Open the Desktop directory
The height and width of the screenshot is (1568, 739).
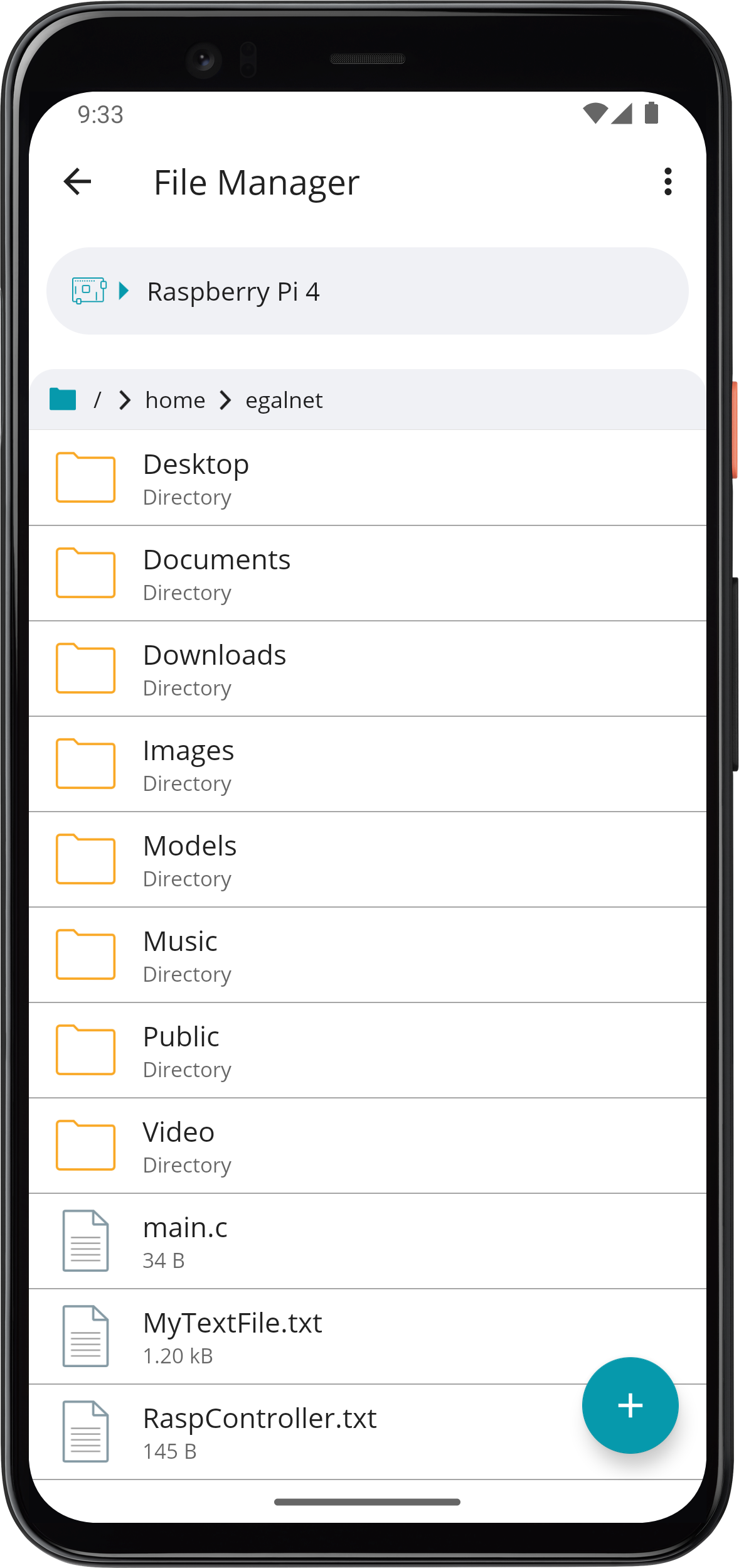(x=368, y=478)
